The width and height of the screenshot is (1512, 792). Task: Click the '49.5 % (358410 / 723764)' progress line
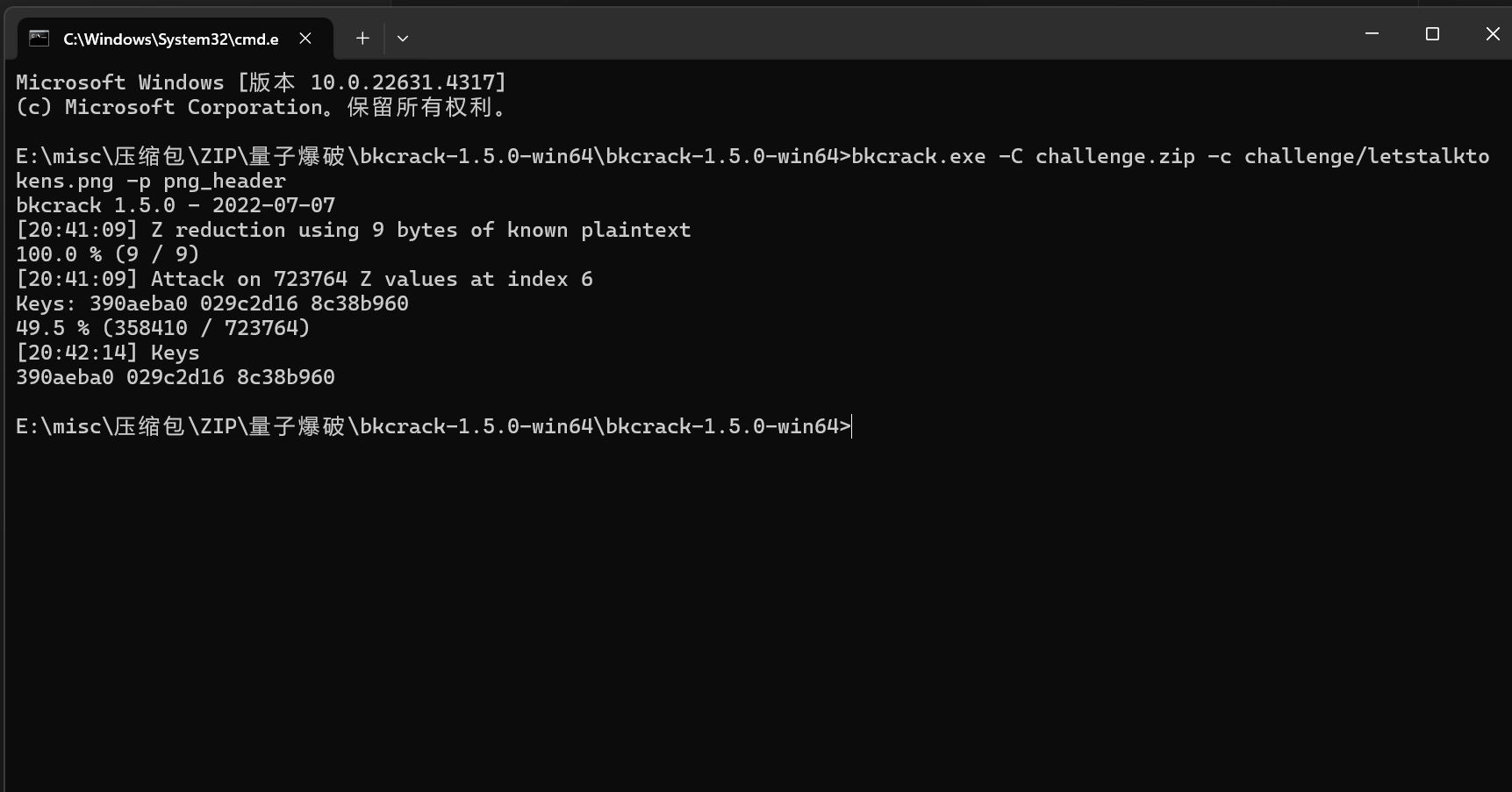pyautogui.click(x=163, y=328)
